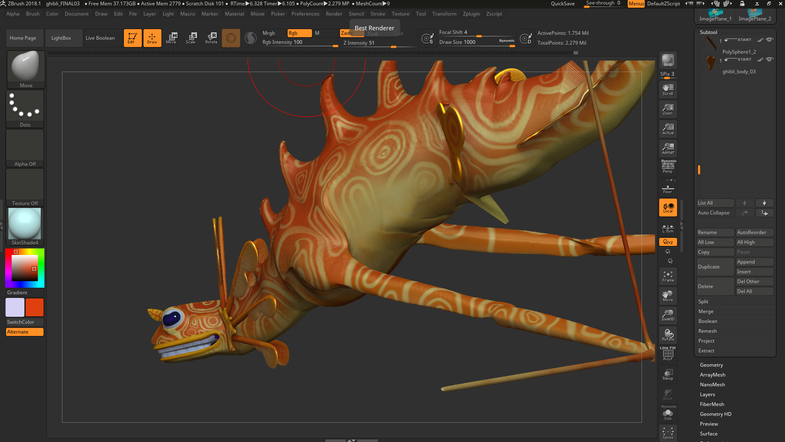Open the Render menu
Image resolution: width=785 pixels, height=442 pixels.
coord(334,14)
